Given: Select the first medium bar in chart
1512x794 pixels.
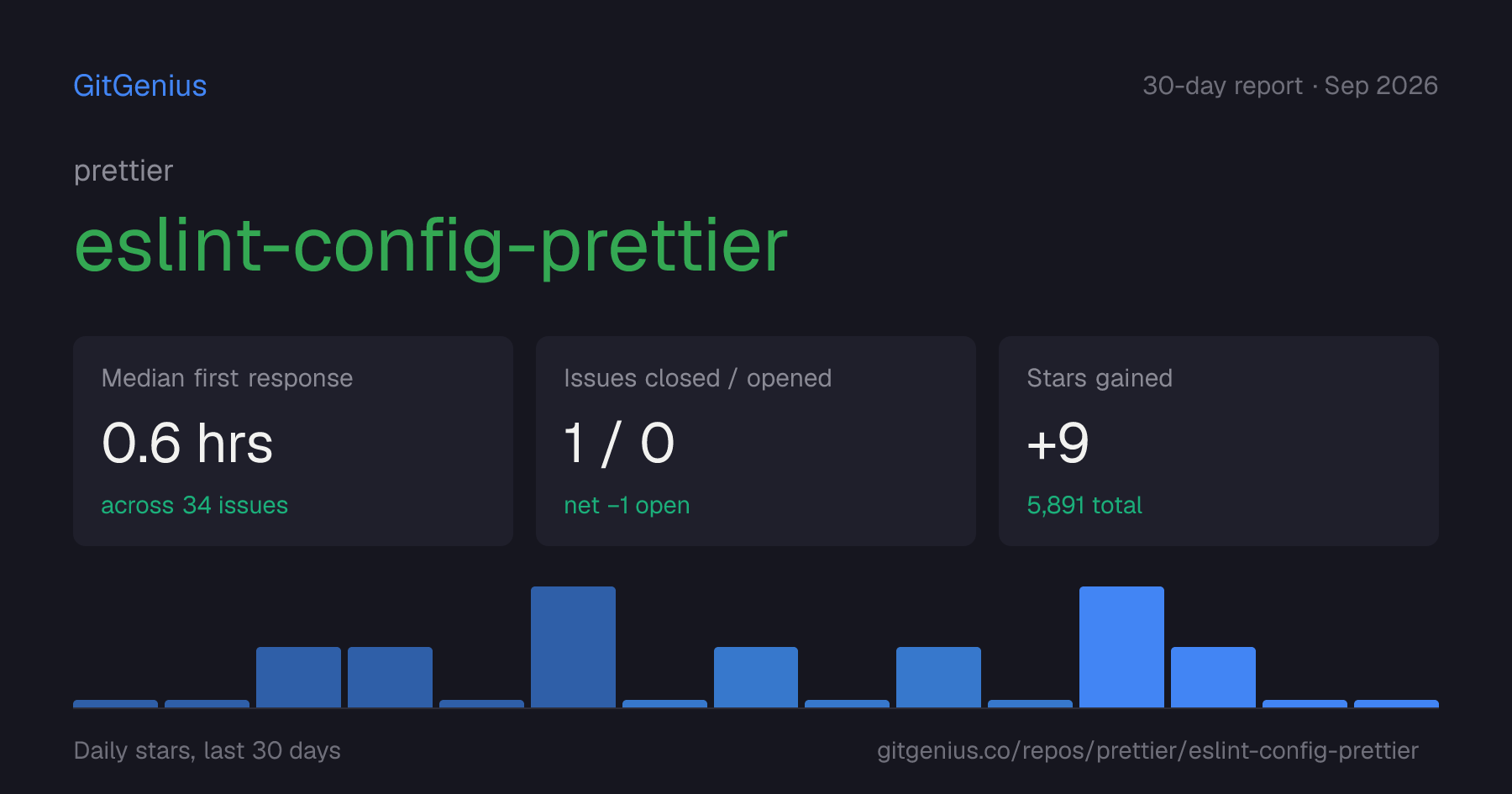Looking at the screenshot, I should click(298, 677).
